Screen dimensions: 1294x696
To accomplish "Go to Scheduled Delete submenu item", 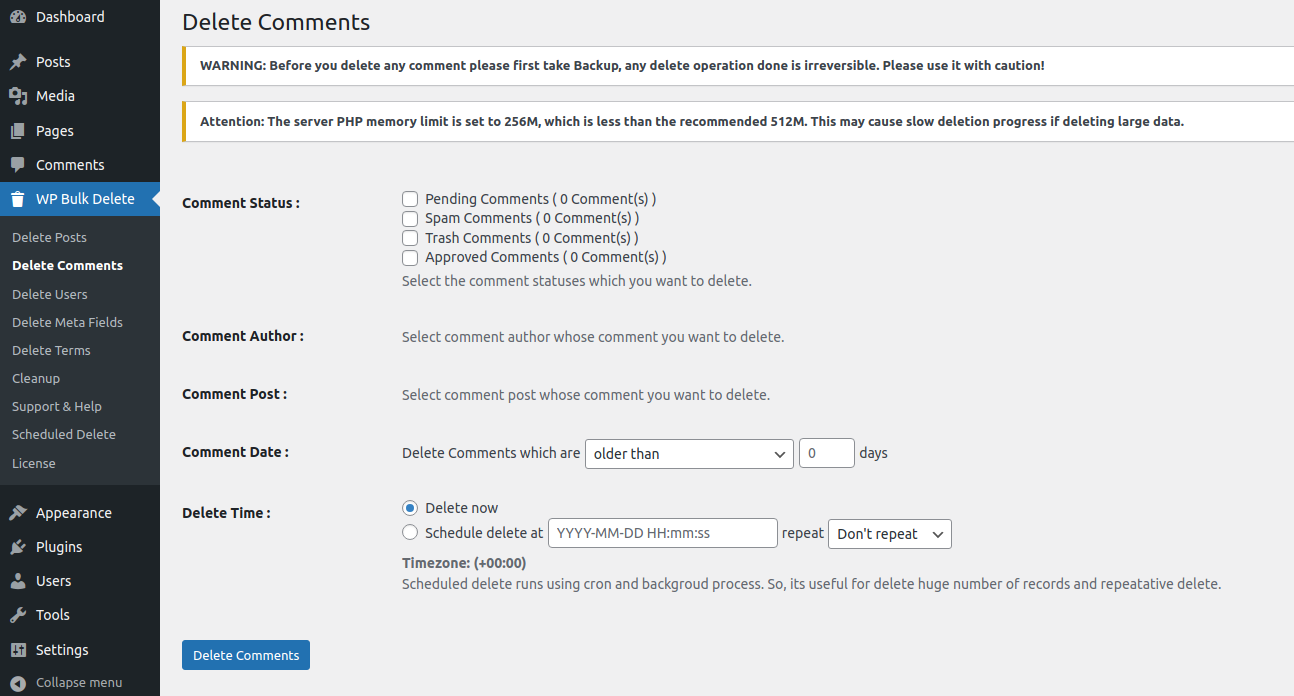I will pos(64,434).
